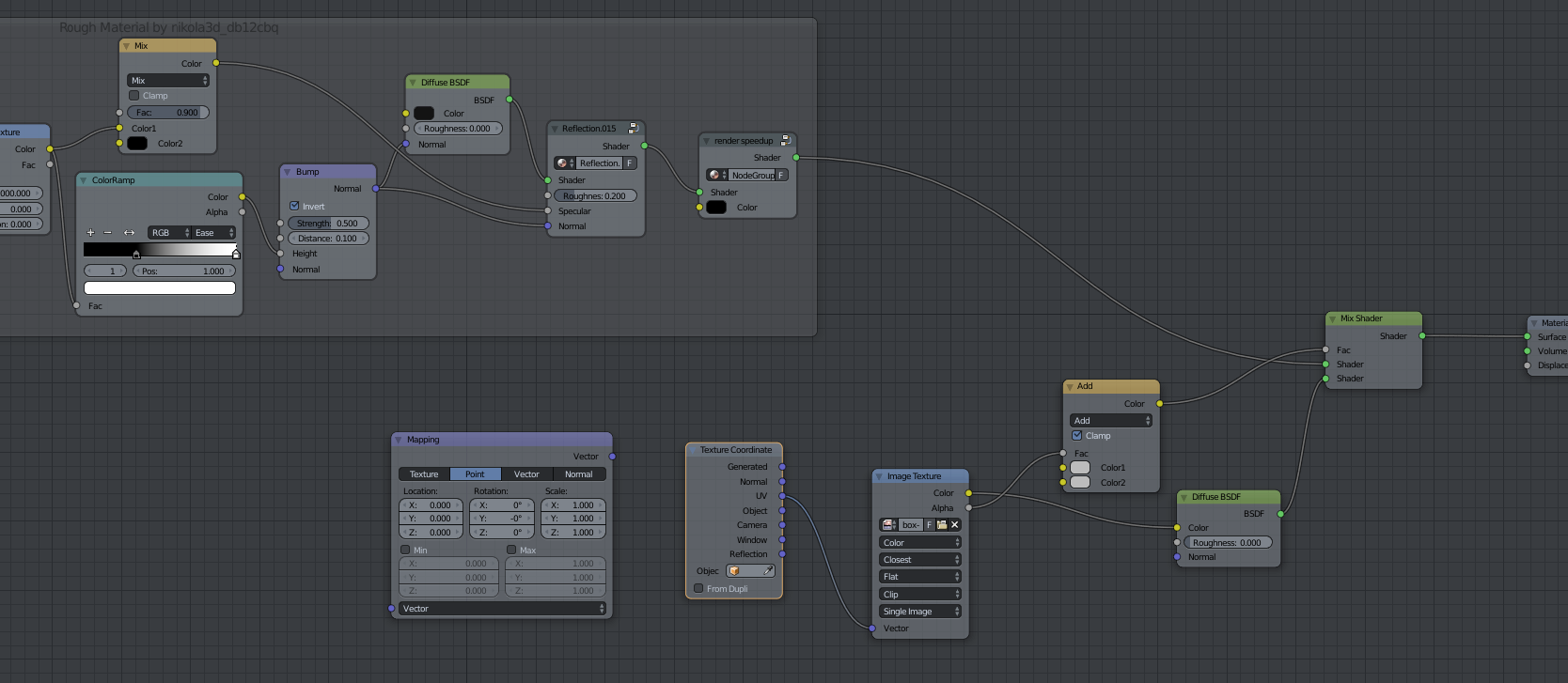
Task: Click the Color output socket of the Image Texture
Action: click(968, 493)
